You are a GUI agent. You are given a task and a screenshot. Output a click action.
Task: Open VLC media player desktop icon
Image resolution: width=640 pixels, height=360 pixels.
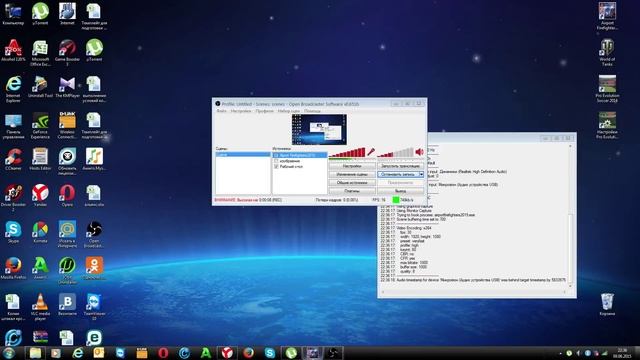click(40, 307)
